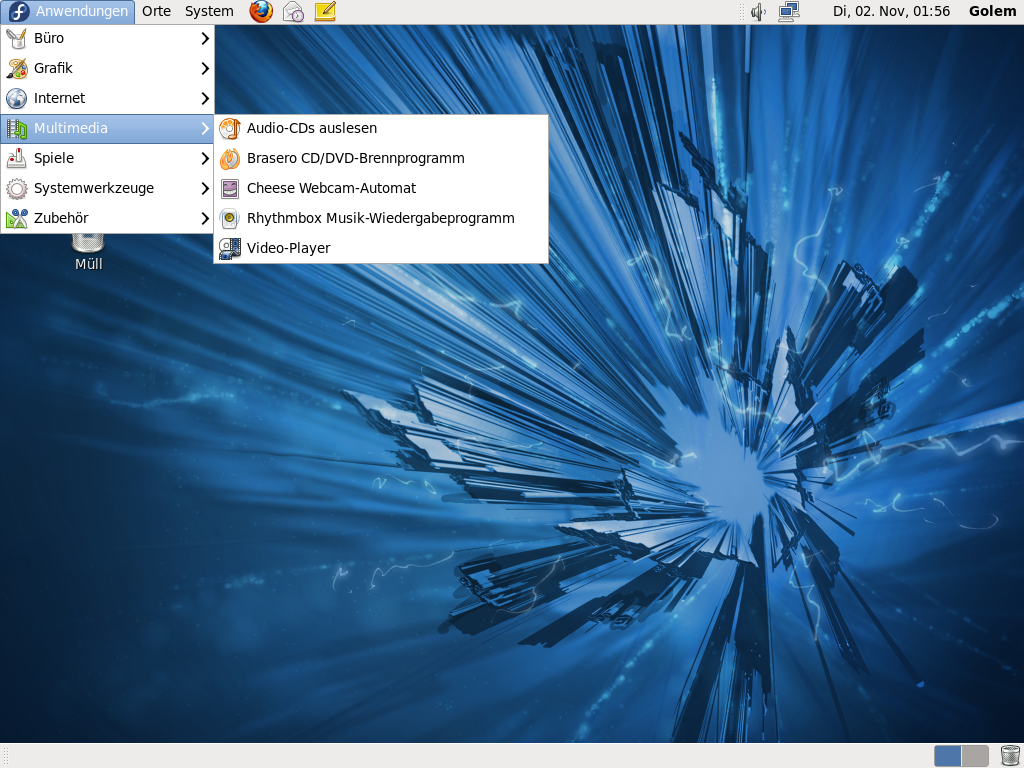Launch Firefox from the top panel
Viewport: 1024px width, 768px height.
click(261, 12)
